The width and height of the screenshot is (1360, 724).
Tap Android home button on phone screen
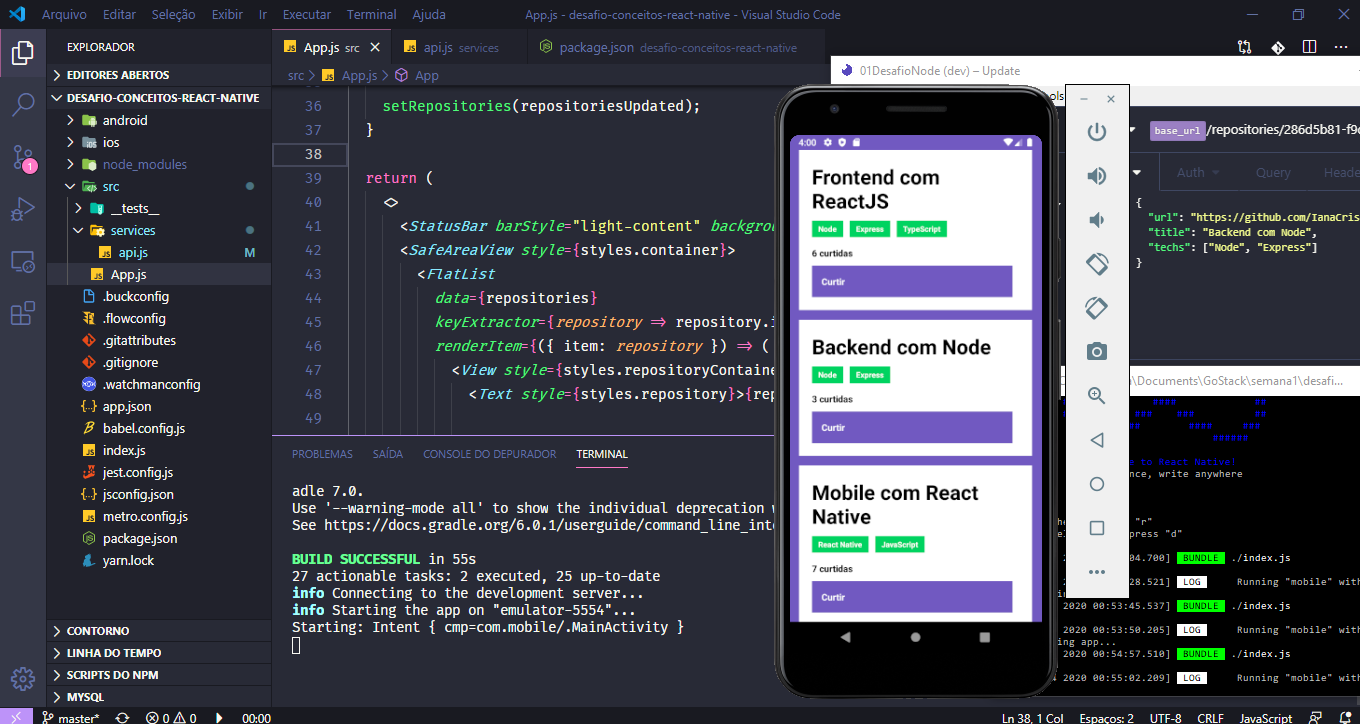915,637
